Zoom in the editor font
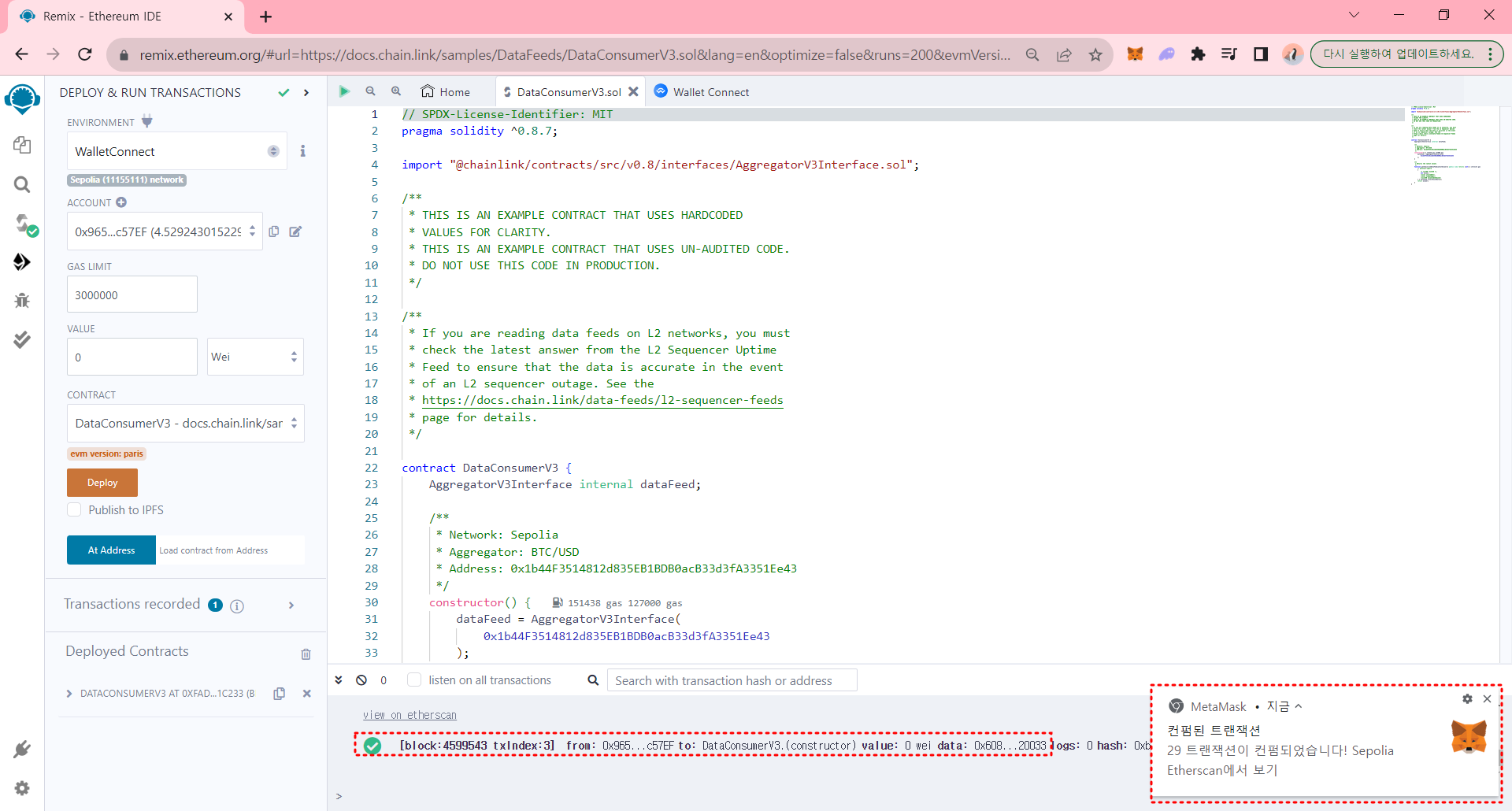The image size is (1512, 811). click(396, 91)
